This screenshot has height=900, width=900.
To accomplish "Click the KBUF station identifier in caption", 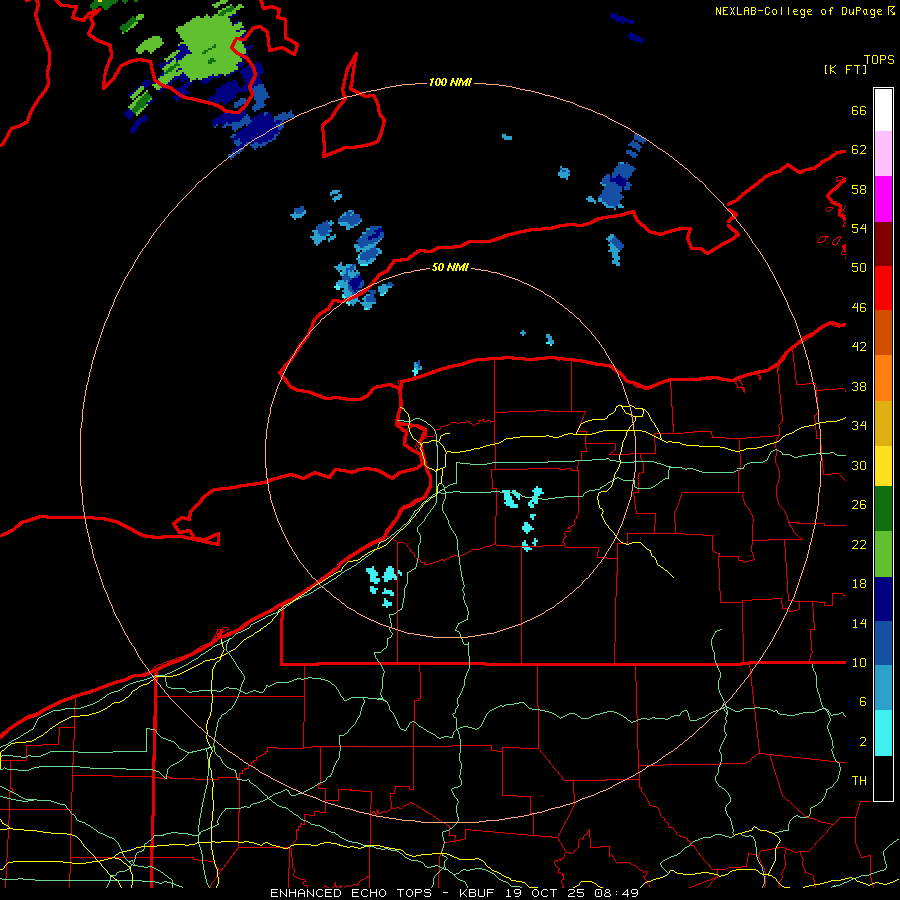I will 478,893.
